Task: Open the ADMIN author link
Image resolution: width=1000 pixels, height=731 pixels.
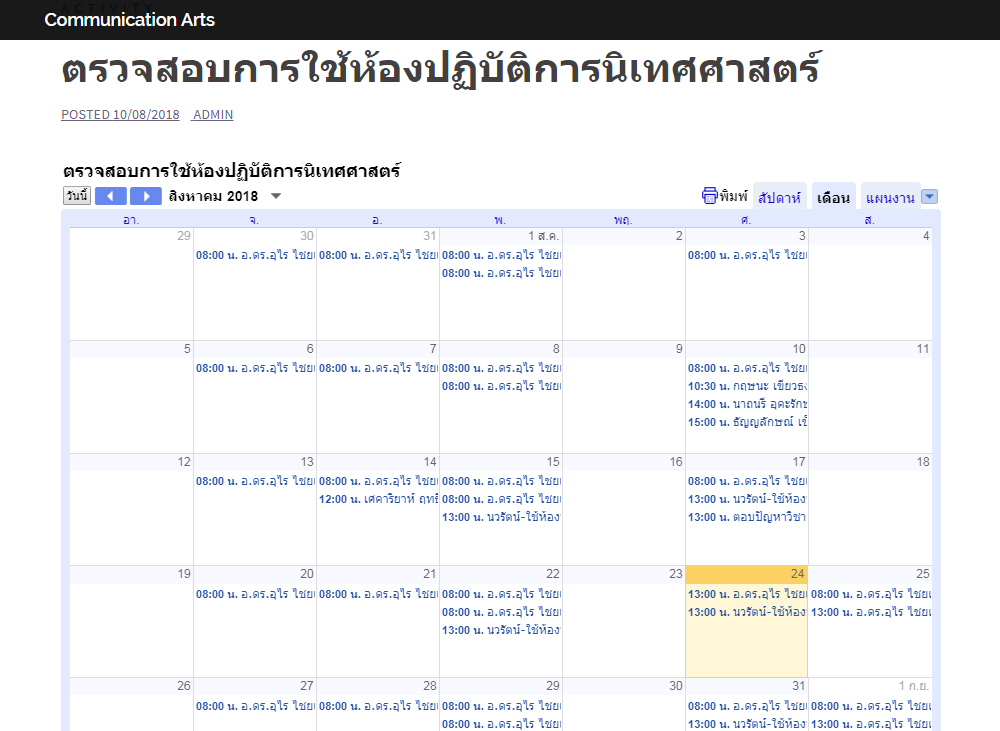Action: (x=213, y=114)
